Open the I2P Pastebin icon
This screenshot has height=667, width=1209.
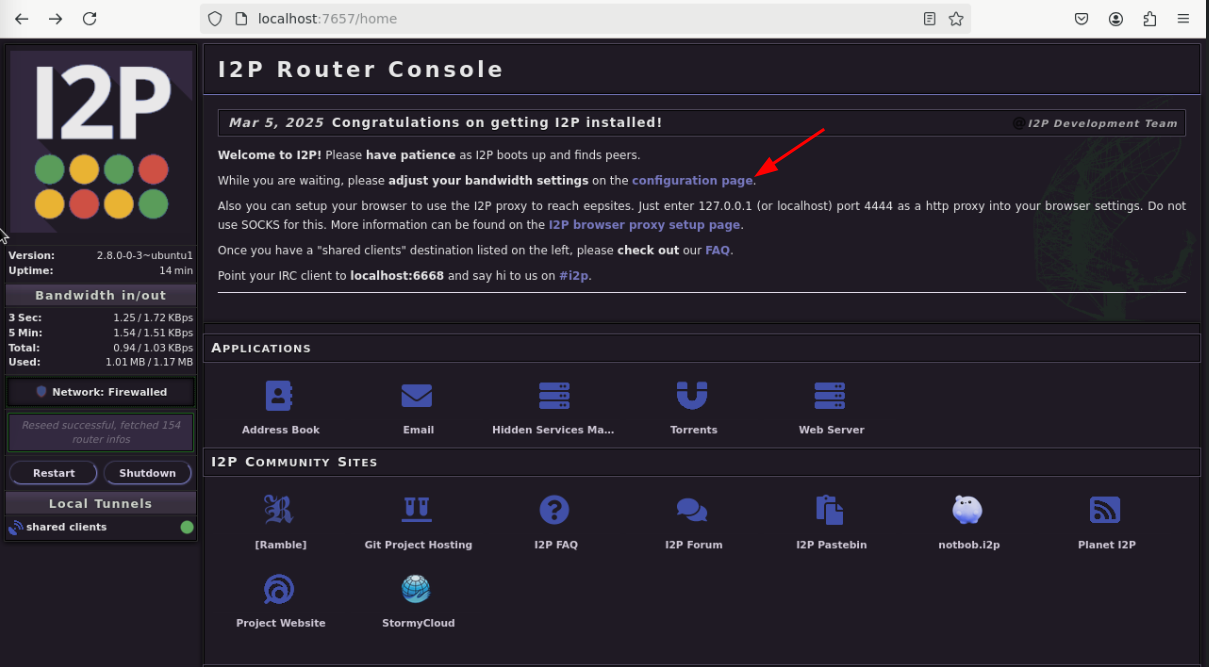point(830,510)
